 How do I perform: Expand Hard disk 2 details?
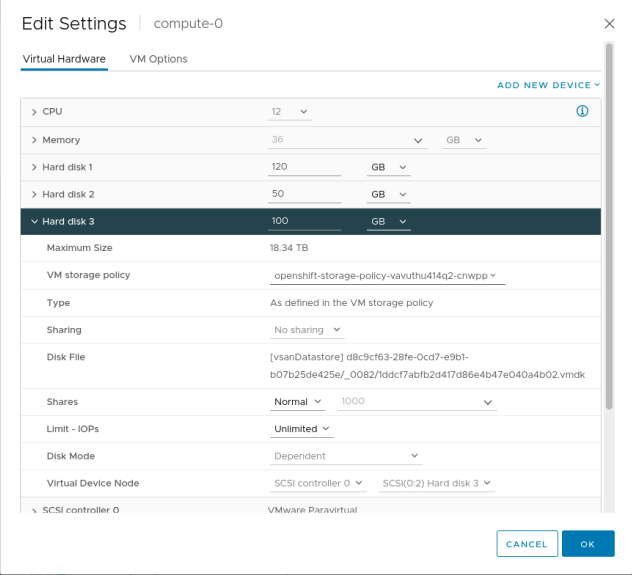pos(34,194)
